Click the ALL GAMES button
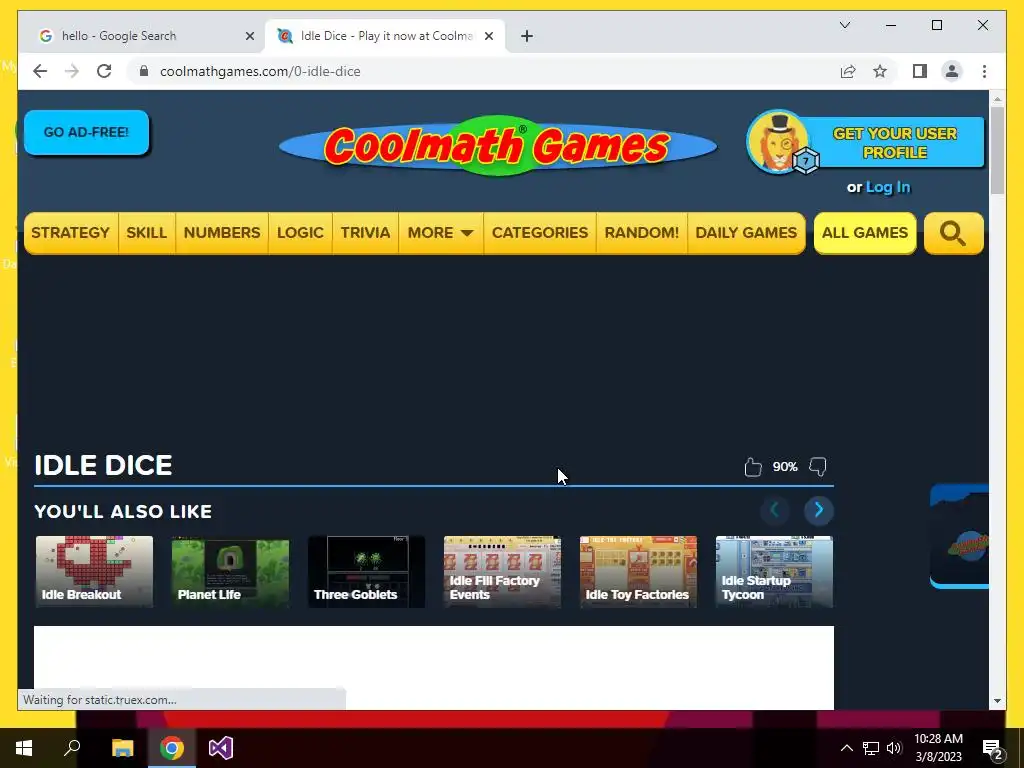 click(x=865, y=233)
